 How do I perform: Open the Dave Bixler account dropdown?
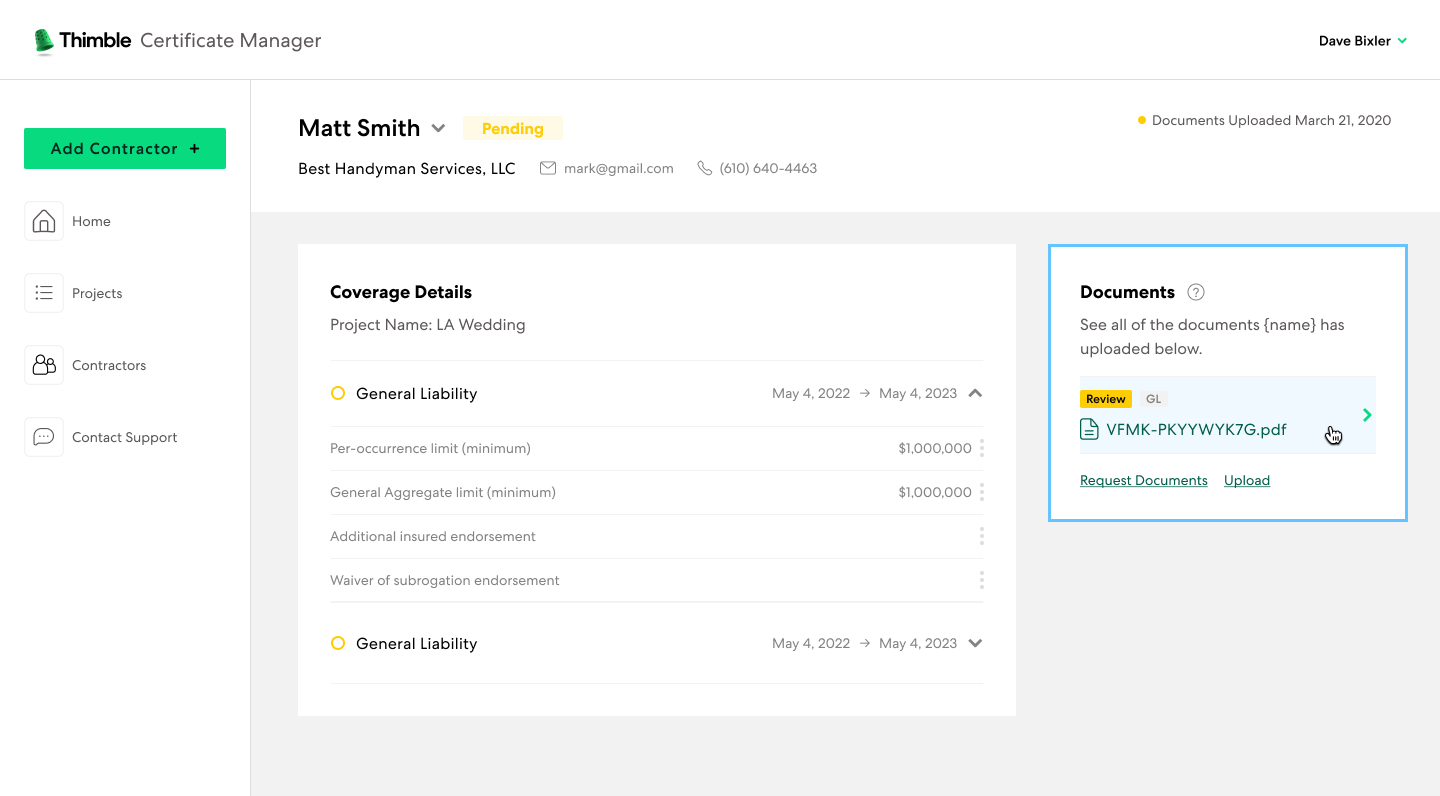pos(1363,41)
